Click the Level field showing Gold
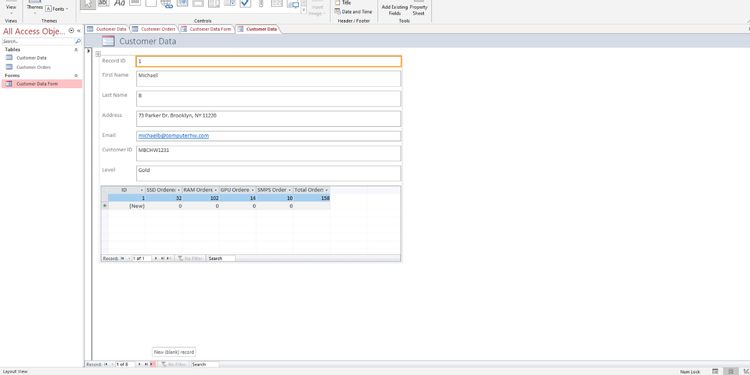This screenshot has height=375, width=750. (x=268, y=173)
